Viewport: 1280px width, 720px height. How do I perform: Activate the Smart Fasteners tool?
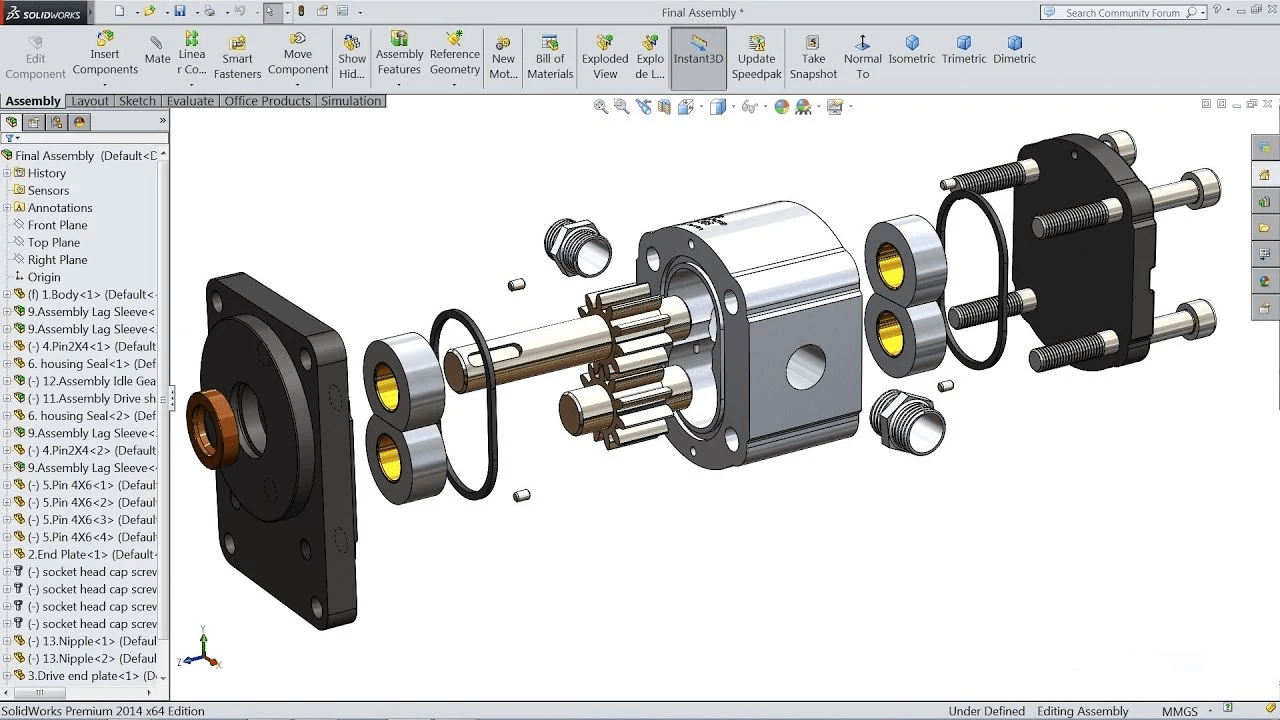237,50
